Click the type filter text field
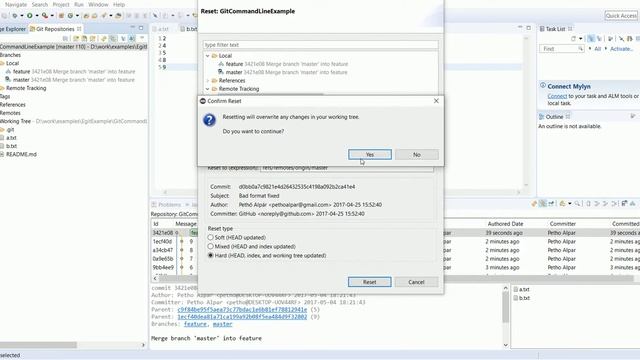The width and height of the screenshot is (640, 360). (320, 44)
